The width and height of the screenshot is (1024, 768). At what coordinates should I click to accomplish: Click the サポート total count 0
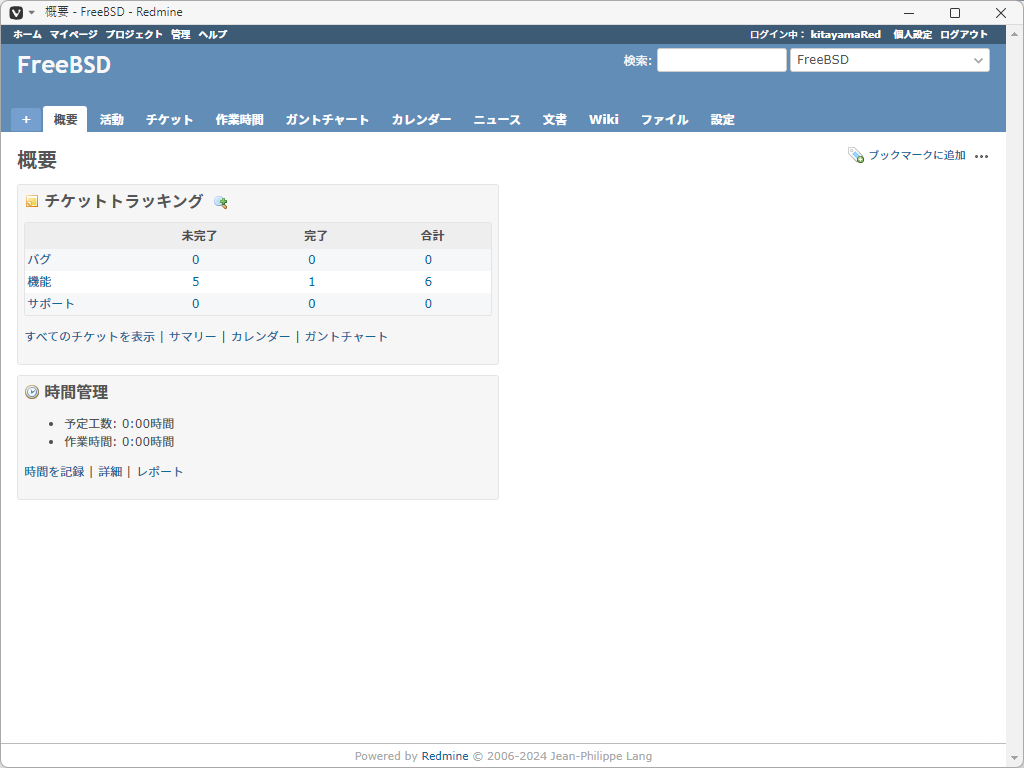(x=428, y=304)
